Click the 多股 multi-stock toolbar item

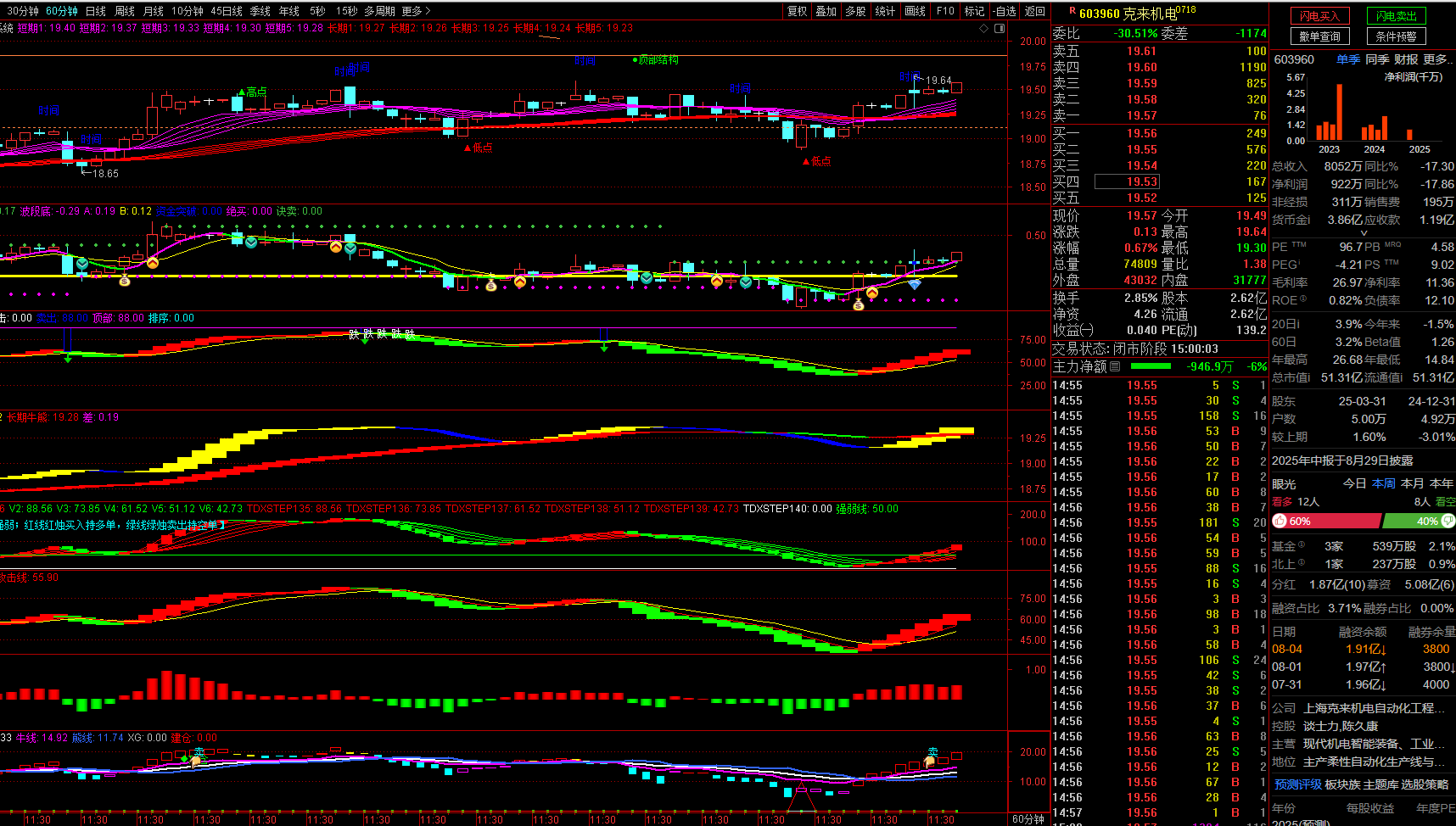click(x=855, y=11)
